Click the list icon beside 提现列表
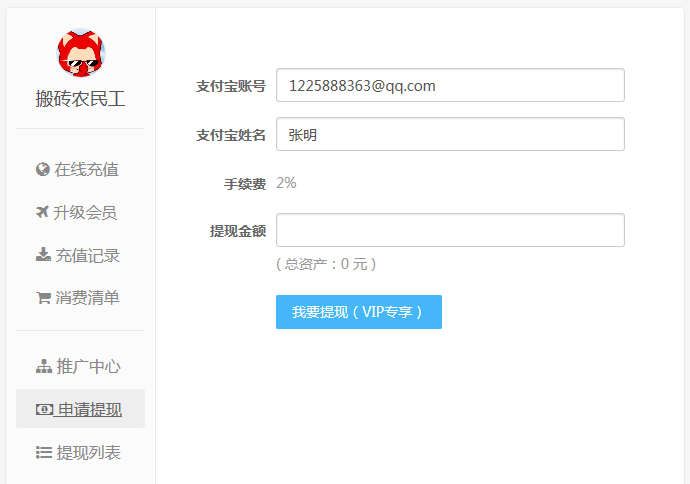The image size is (690, 484). [x=43, y=453]
